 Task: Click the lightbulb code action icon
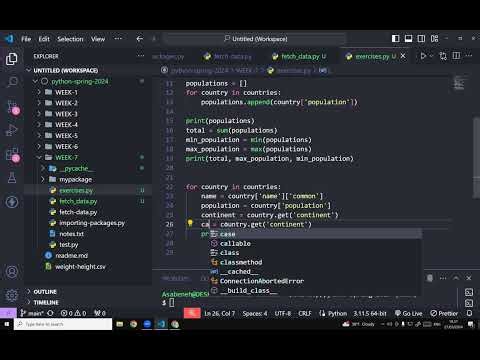(x=190, y=223)
